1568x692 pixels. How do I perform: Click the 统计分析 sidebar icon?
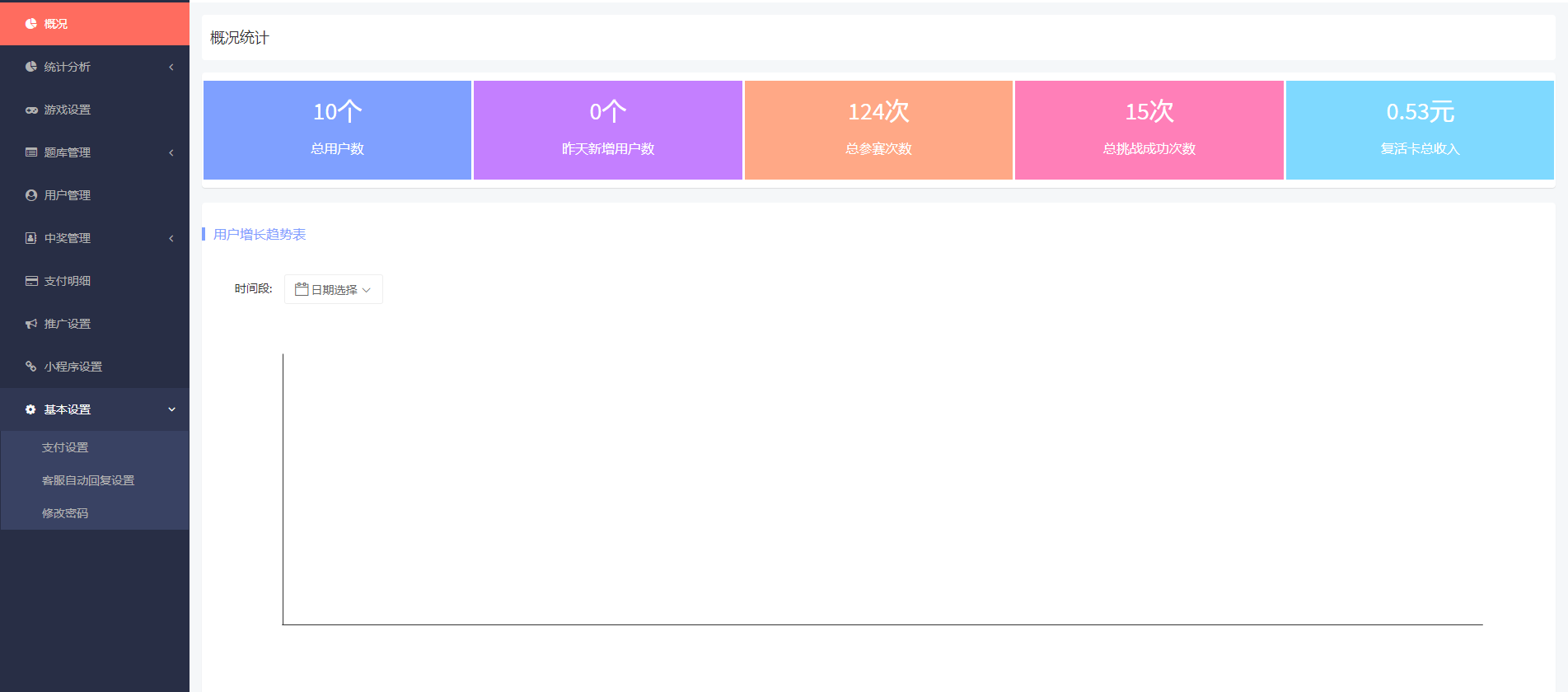point(31,67)
